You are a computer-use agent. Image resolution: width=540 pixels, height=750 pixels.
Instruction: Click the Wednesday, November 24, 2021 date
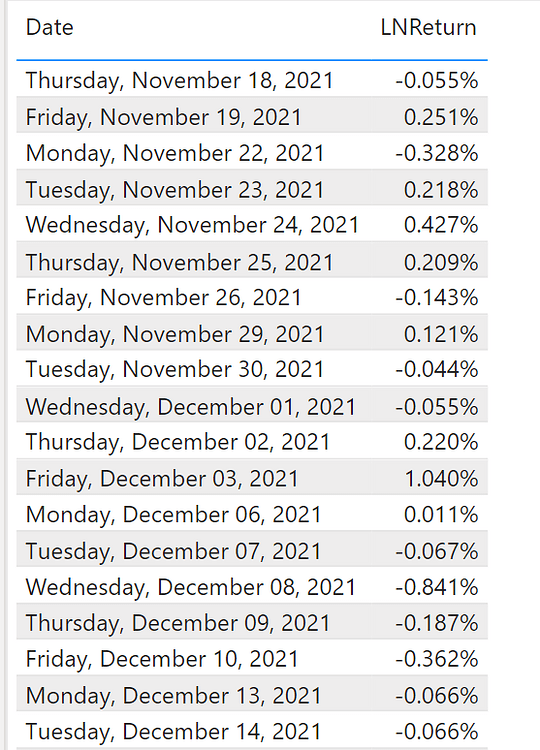192,225
